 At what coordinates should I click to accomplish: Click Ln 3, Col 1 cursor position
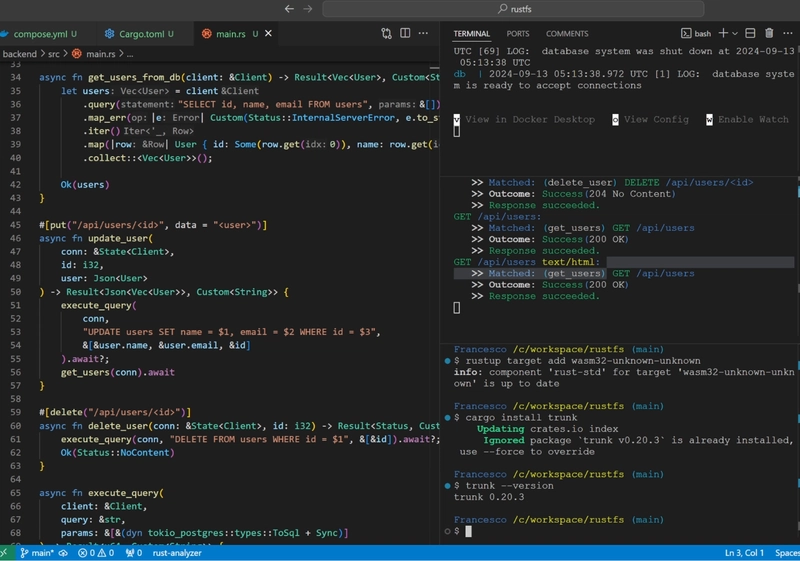tap(744, 553)
